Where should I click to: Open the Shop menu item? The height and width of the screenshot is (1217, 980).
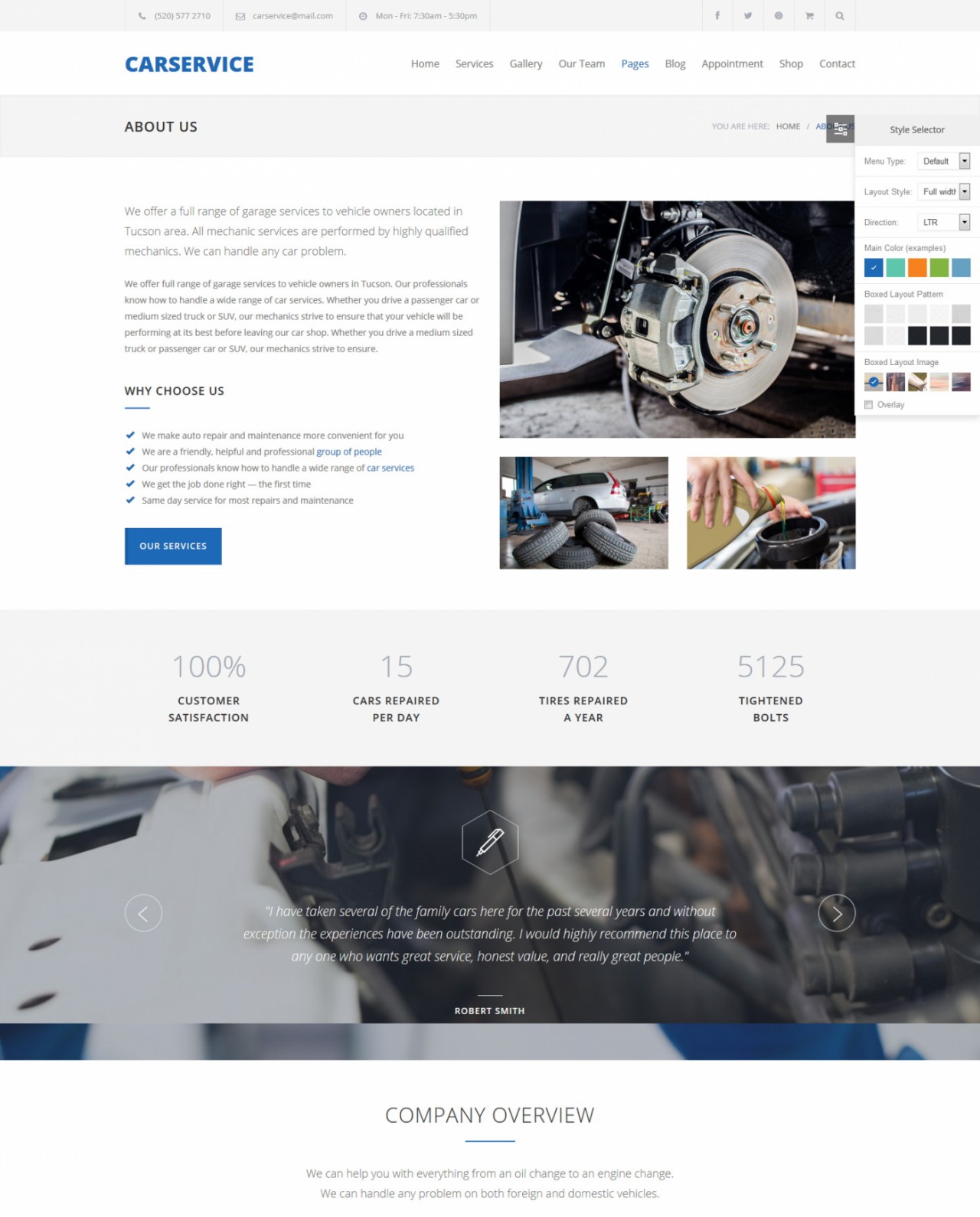[791, 64]
